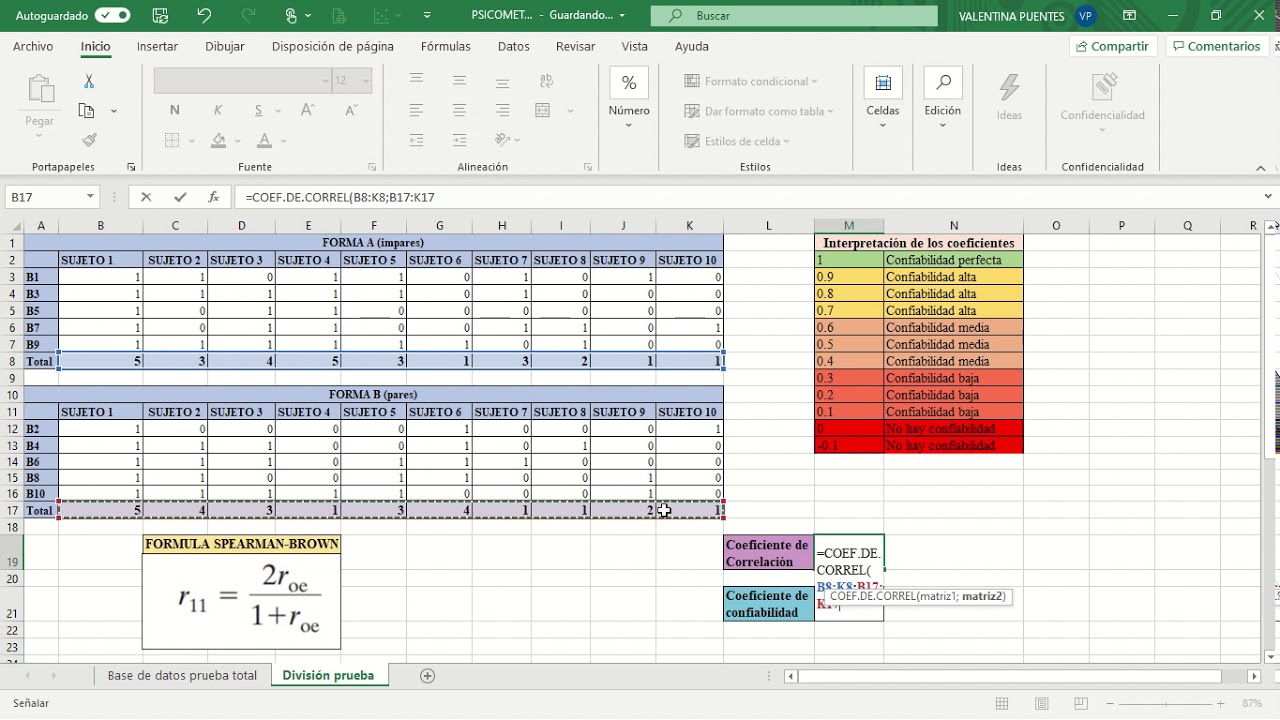The height and width of the screenshot is (720, 1280).
Task: Toggle Underline (S) formatting
Action: pyautogui.click(x=258, y=111)
